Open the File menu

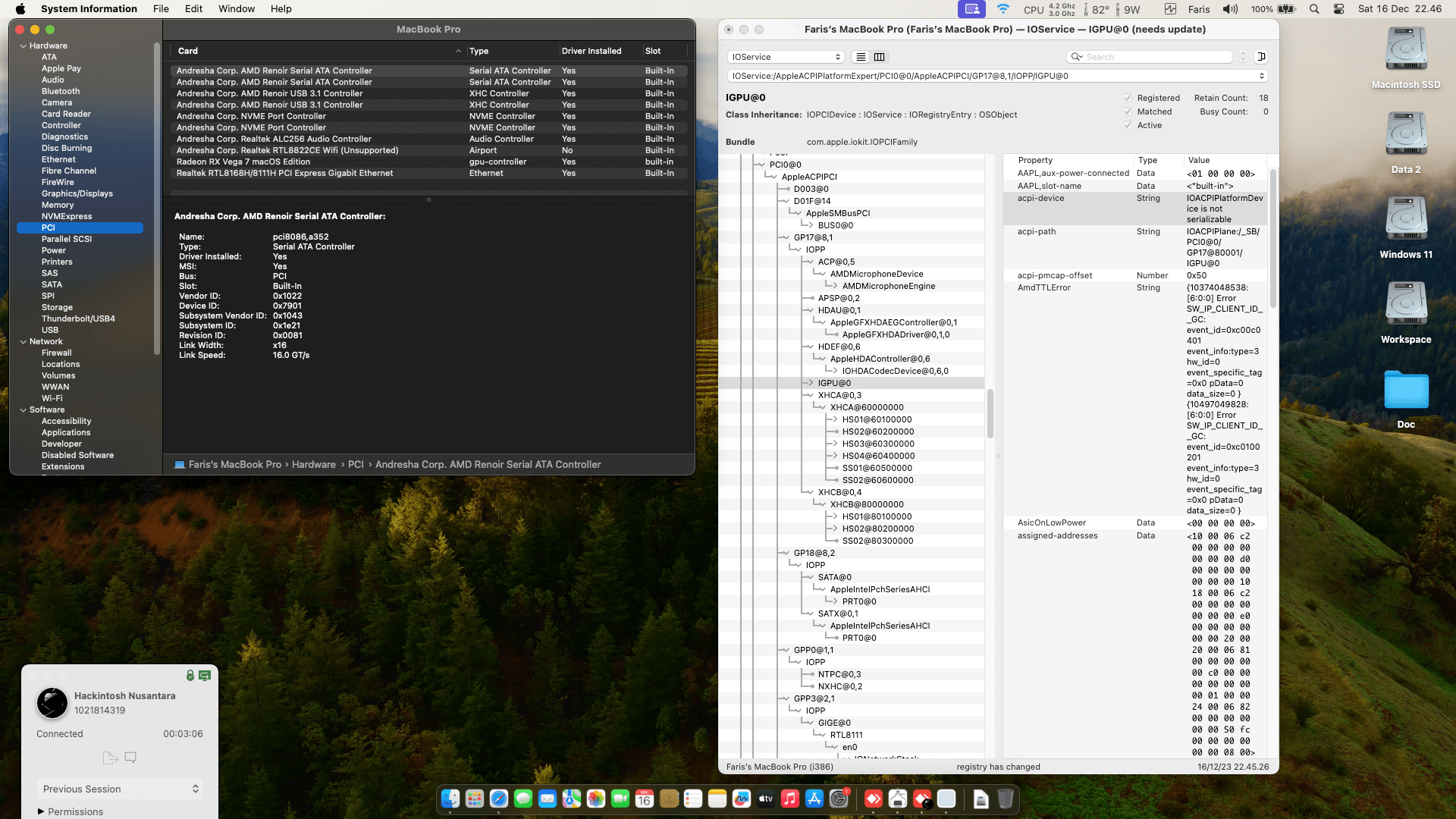161,9
